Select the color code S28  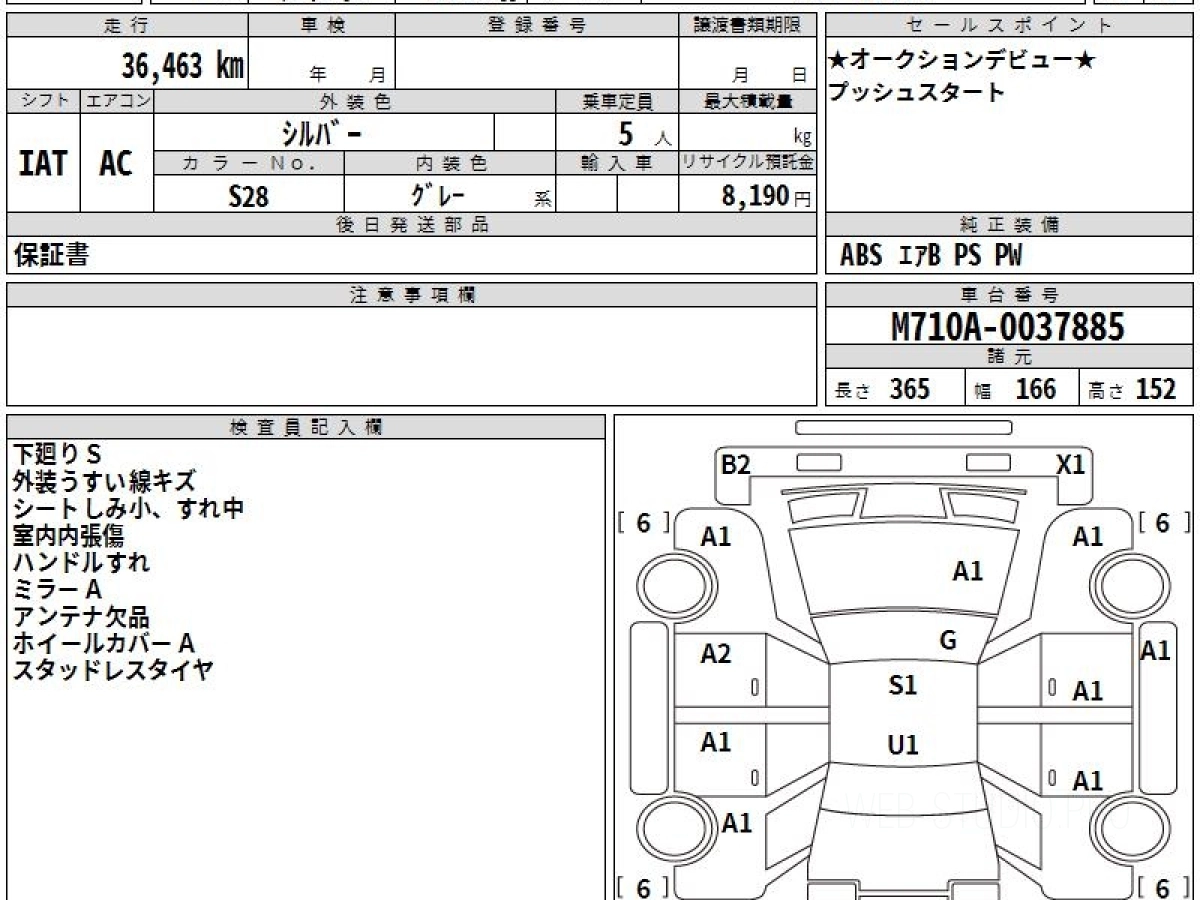pyautogui.click(x=249, y=196)
